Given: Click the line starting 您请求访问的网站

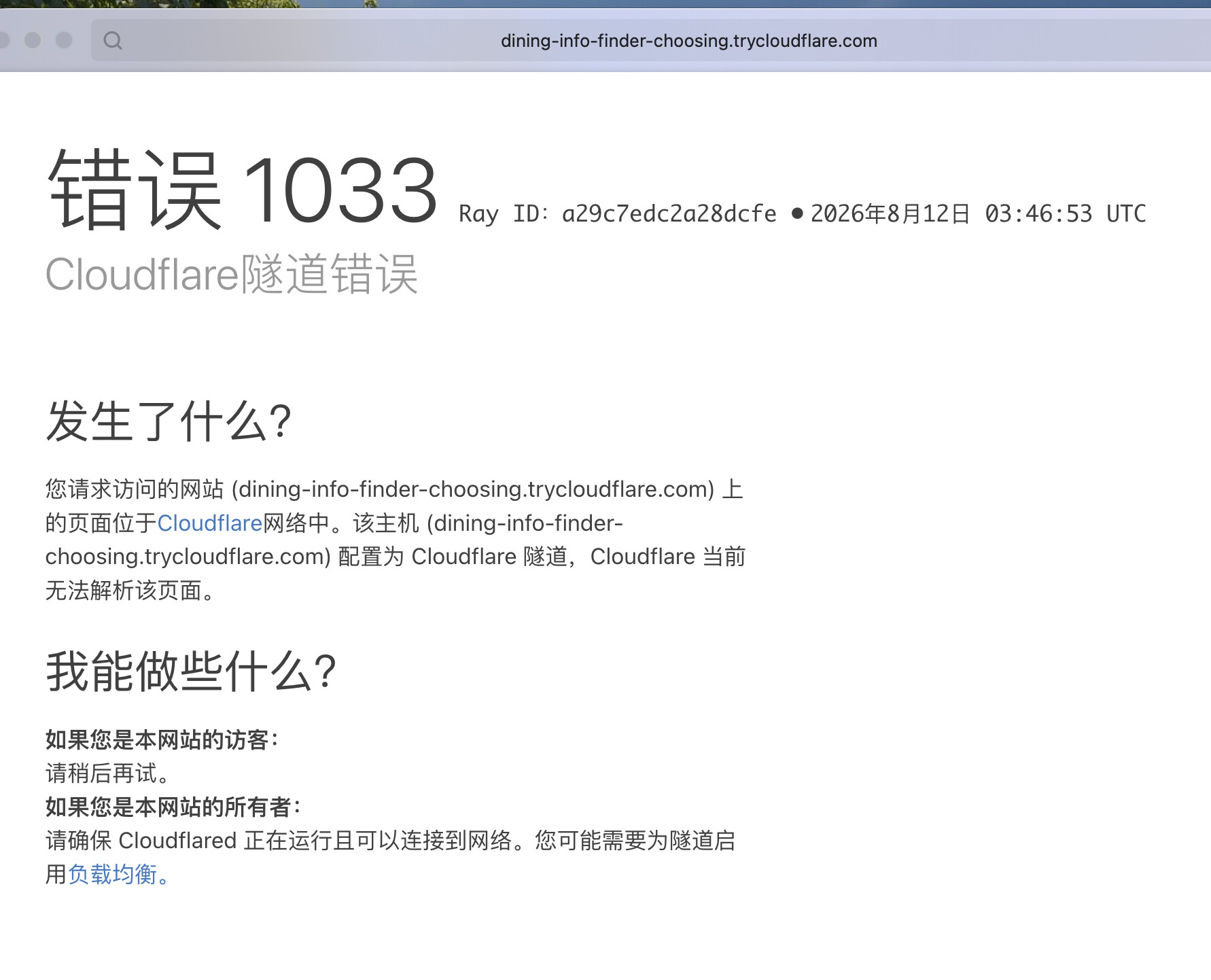Looking at the screenshot, I should pyautogui.click(x=394, y=489).
